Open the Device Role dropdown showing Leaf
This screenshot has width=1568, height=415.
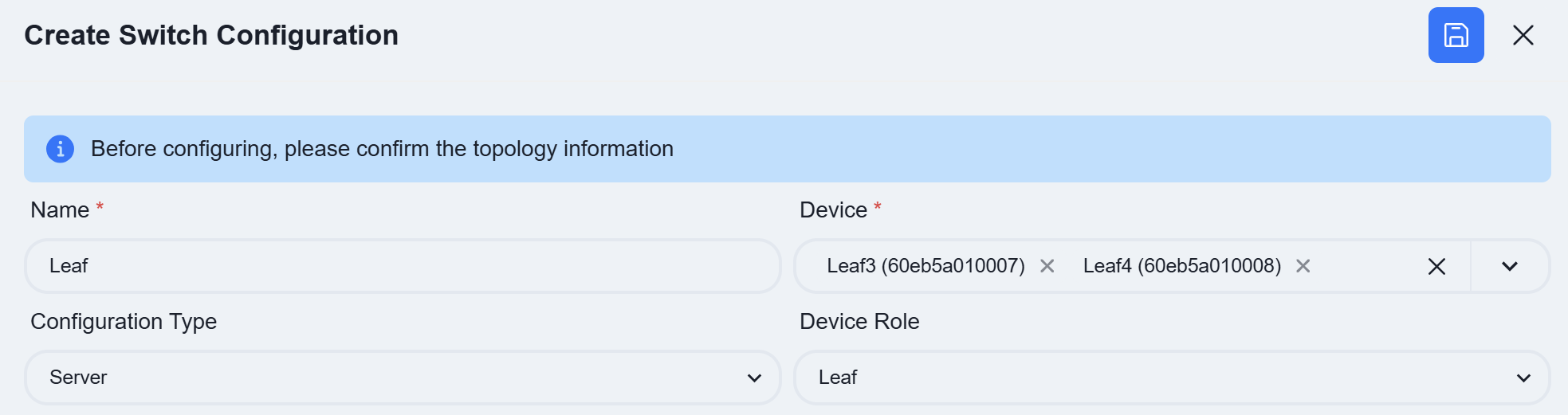point(1172,378)
